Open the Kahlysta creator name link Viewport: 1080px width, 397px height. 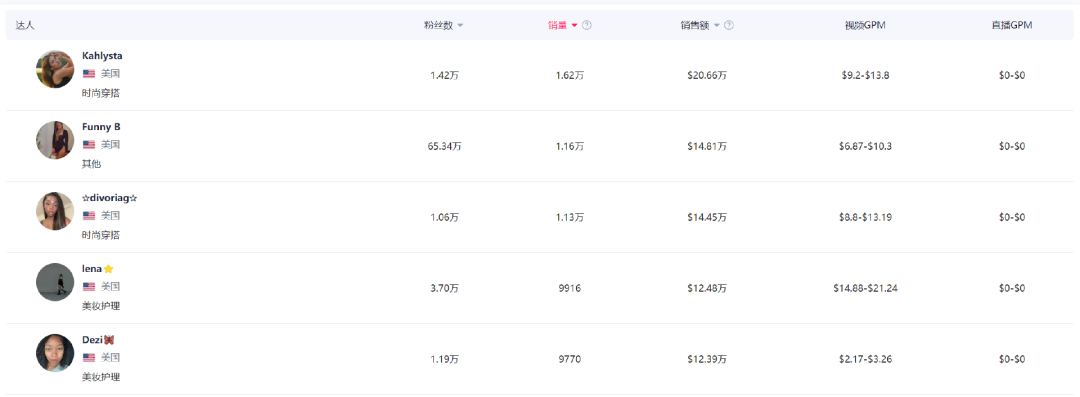(x=102, y=56)
